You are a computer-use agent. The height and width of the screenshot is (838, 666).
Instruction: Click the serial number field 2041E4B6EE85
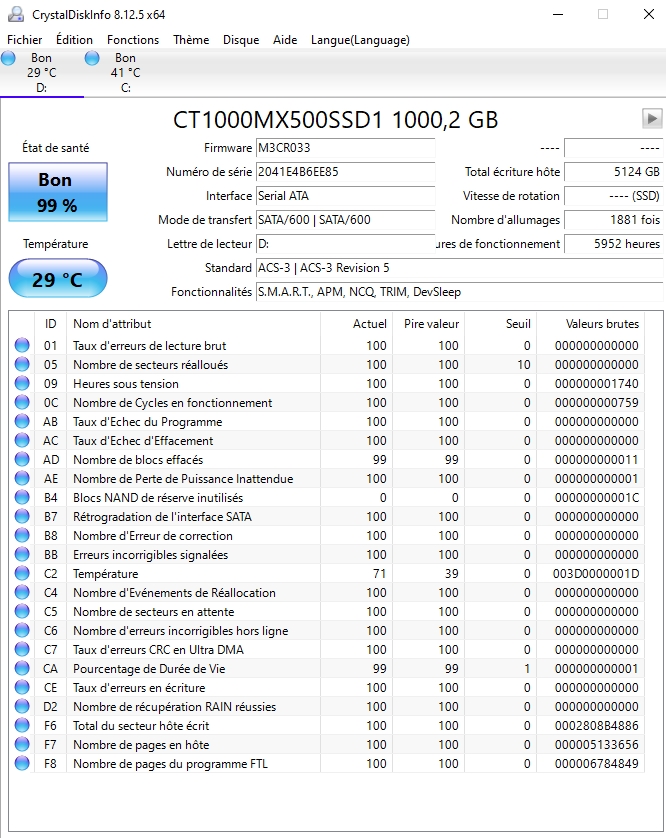(345, 172)
